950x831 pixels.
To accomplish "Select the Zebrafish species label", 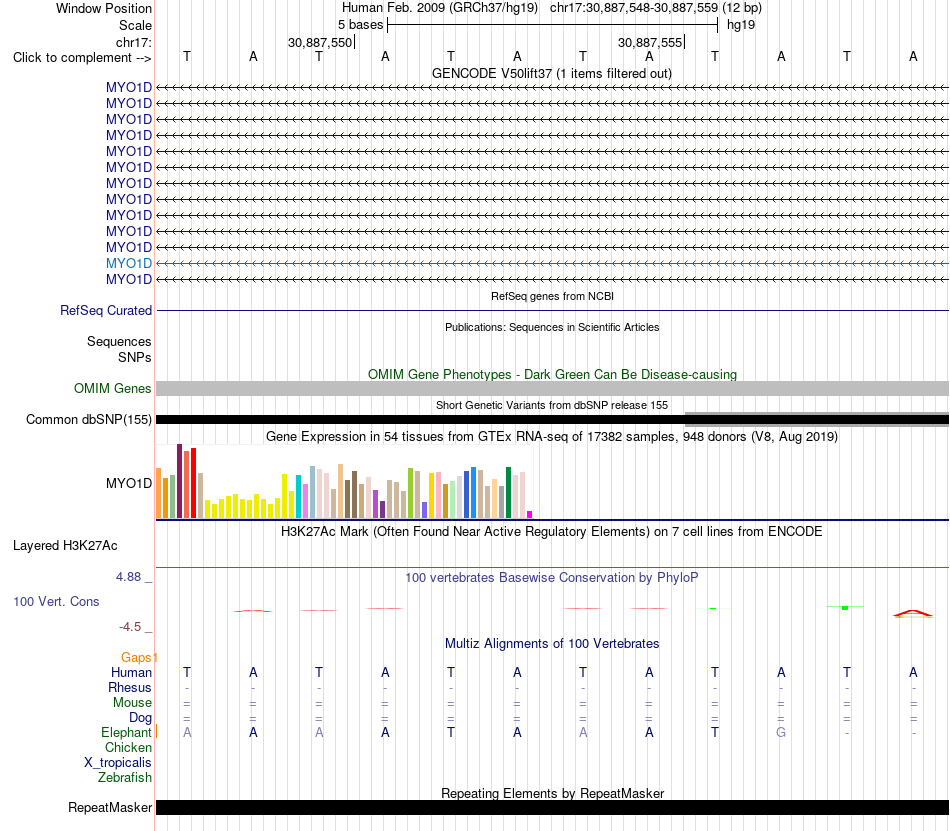I will pyautogui.click(x=125, y=778).
